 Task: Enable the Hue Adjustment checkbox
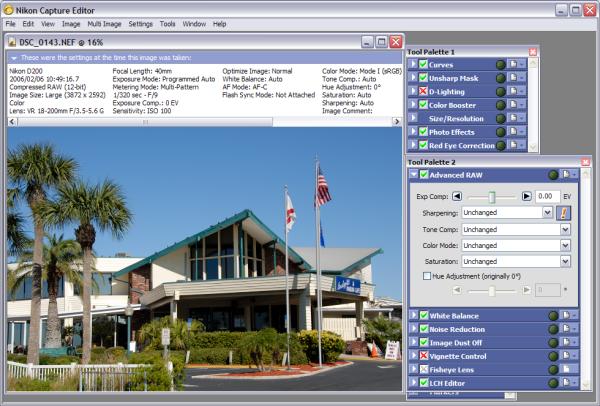coord(427,275)
